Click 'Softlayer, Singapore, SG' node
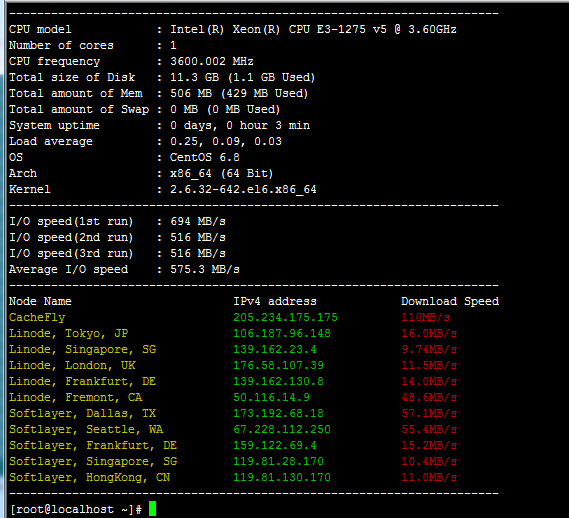The image size is (569, 518). tap(93, 461)
